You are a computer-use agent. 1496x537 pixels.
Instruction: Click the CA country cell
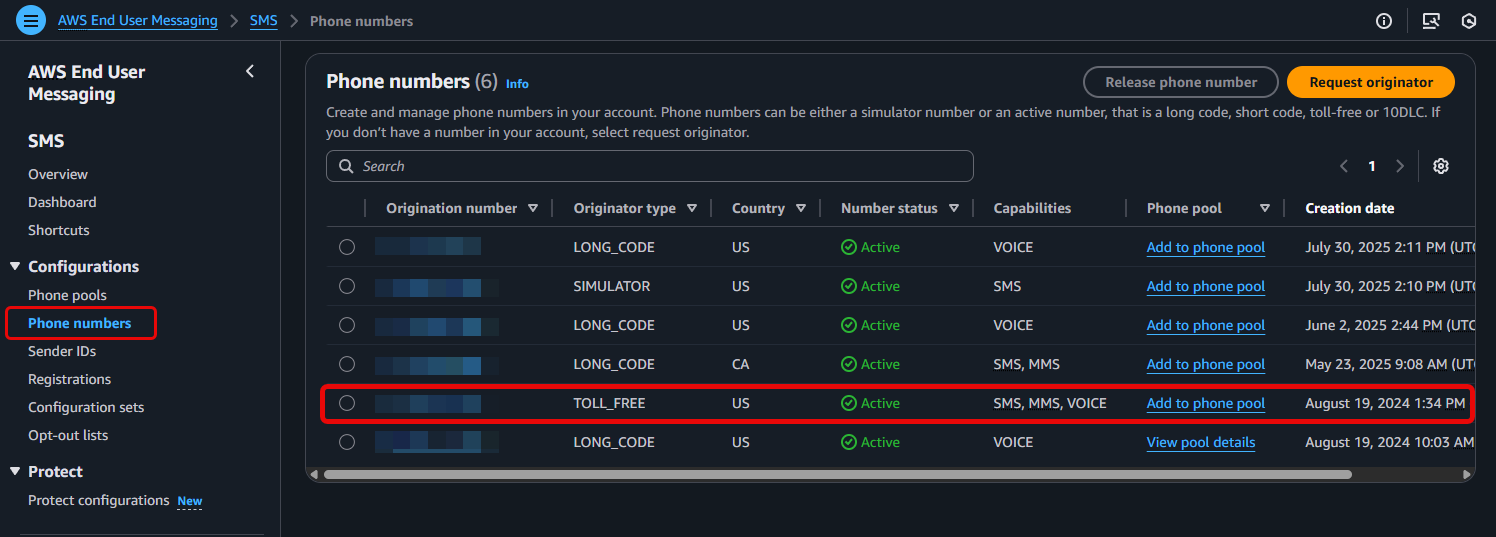point(740,364)
